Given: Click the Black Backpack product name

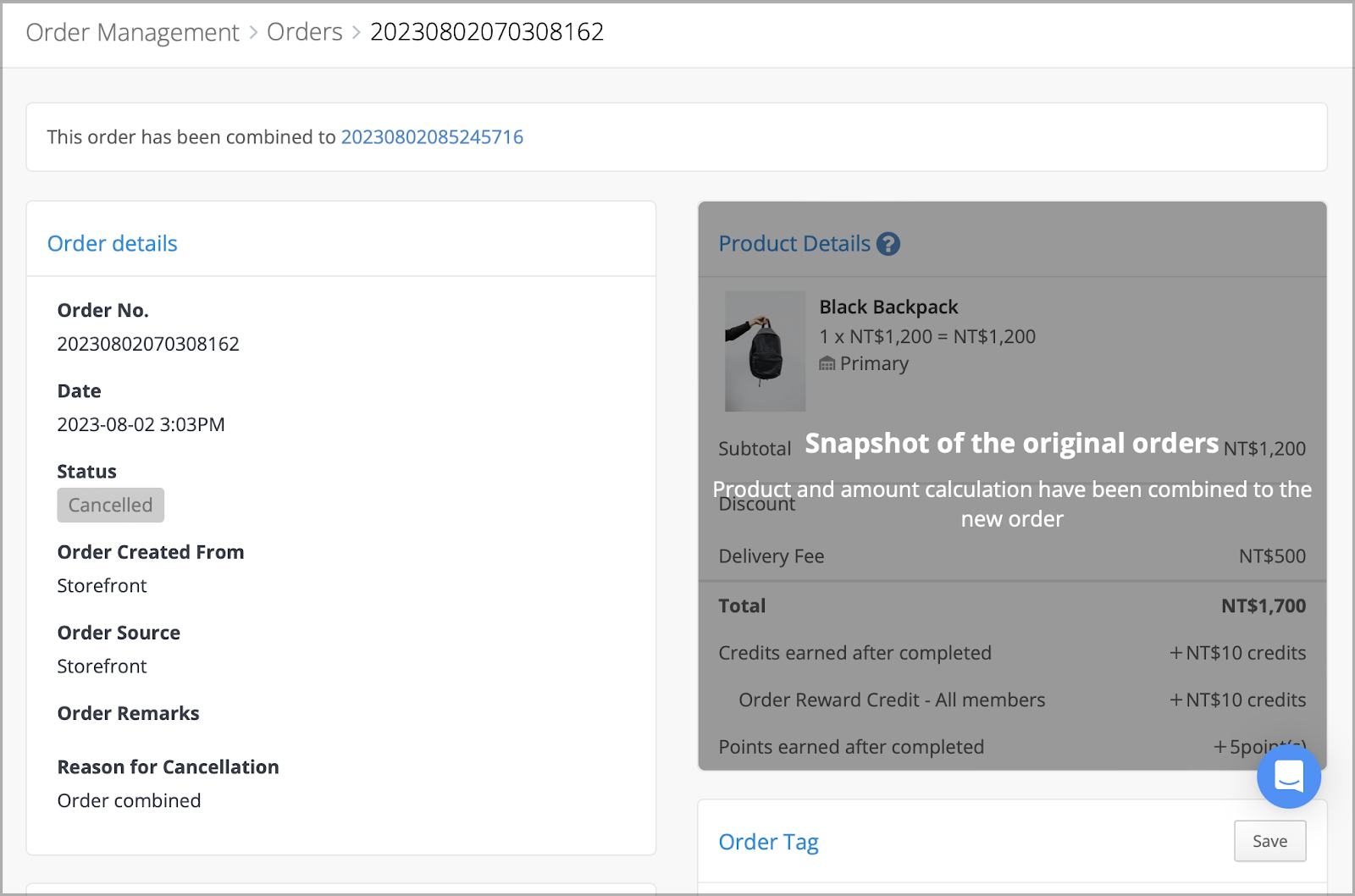Looking at the screenshot, I should (x=888, y=307).
